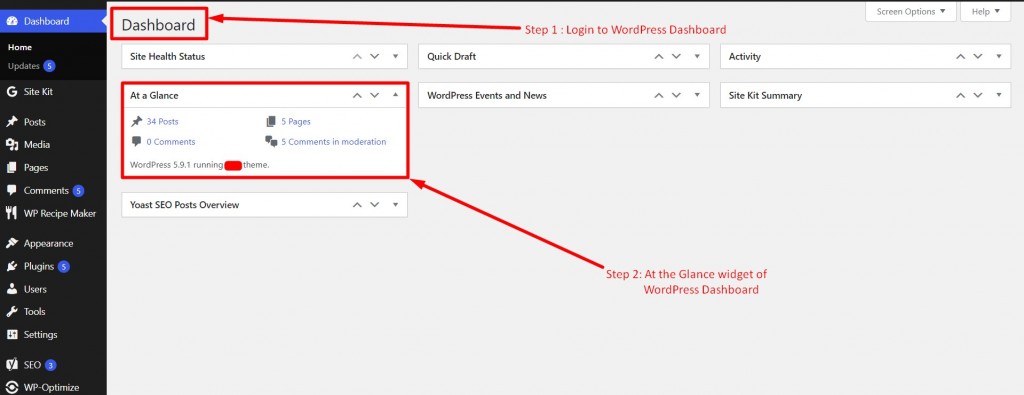The width and height of the screenshot is (1024, 395).
Task: Open the 5 Pages link
Action: click(x=296, y=121)
